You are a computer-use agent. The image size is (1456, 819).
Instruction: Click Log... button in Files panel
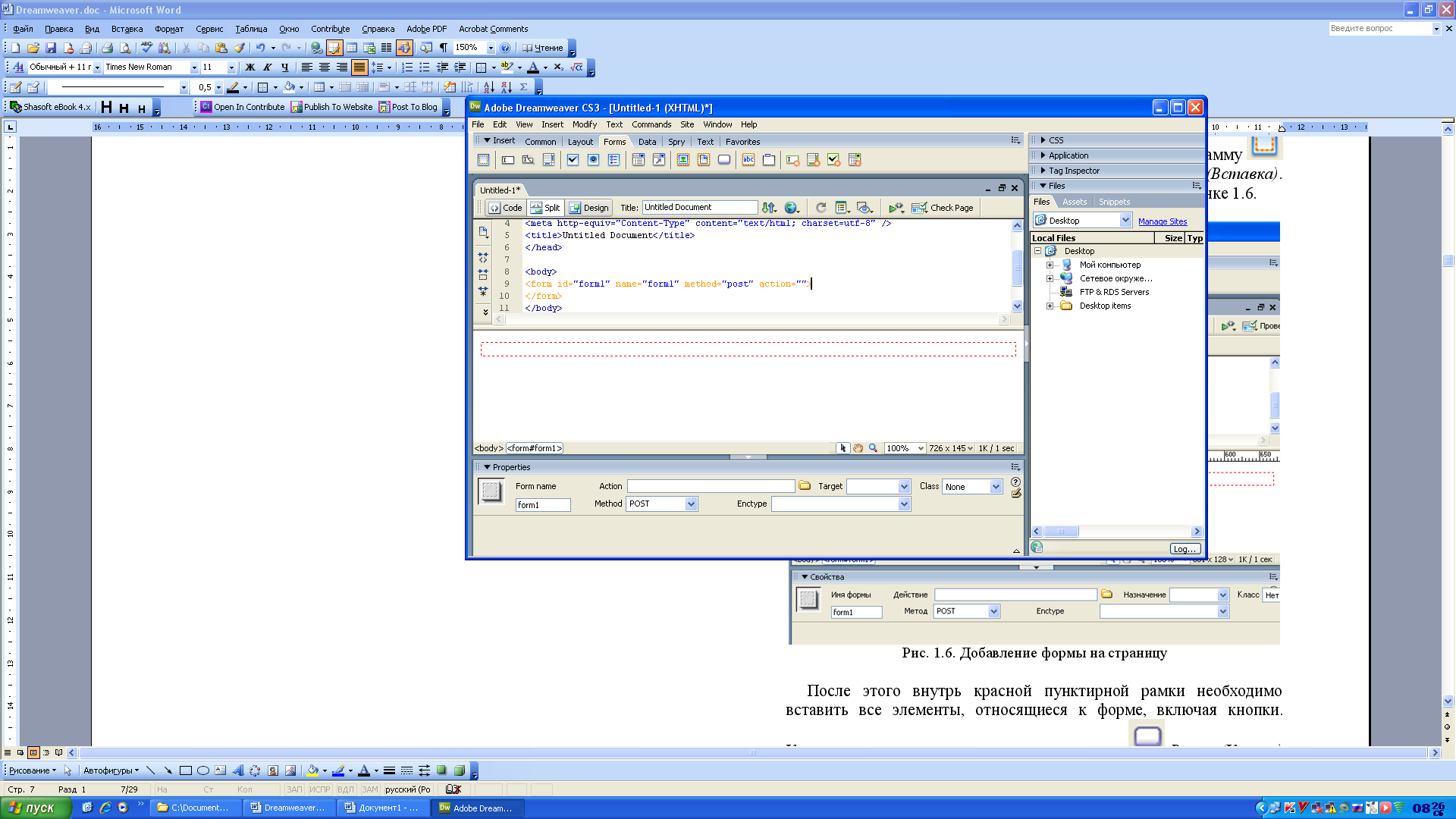pos(1185,548)
